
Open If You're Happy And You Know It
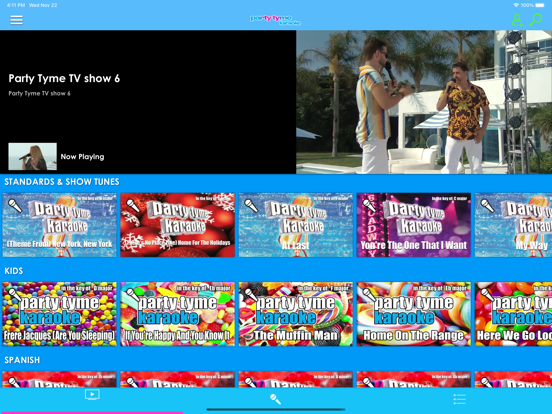(x=177, y=314)
